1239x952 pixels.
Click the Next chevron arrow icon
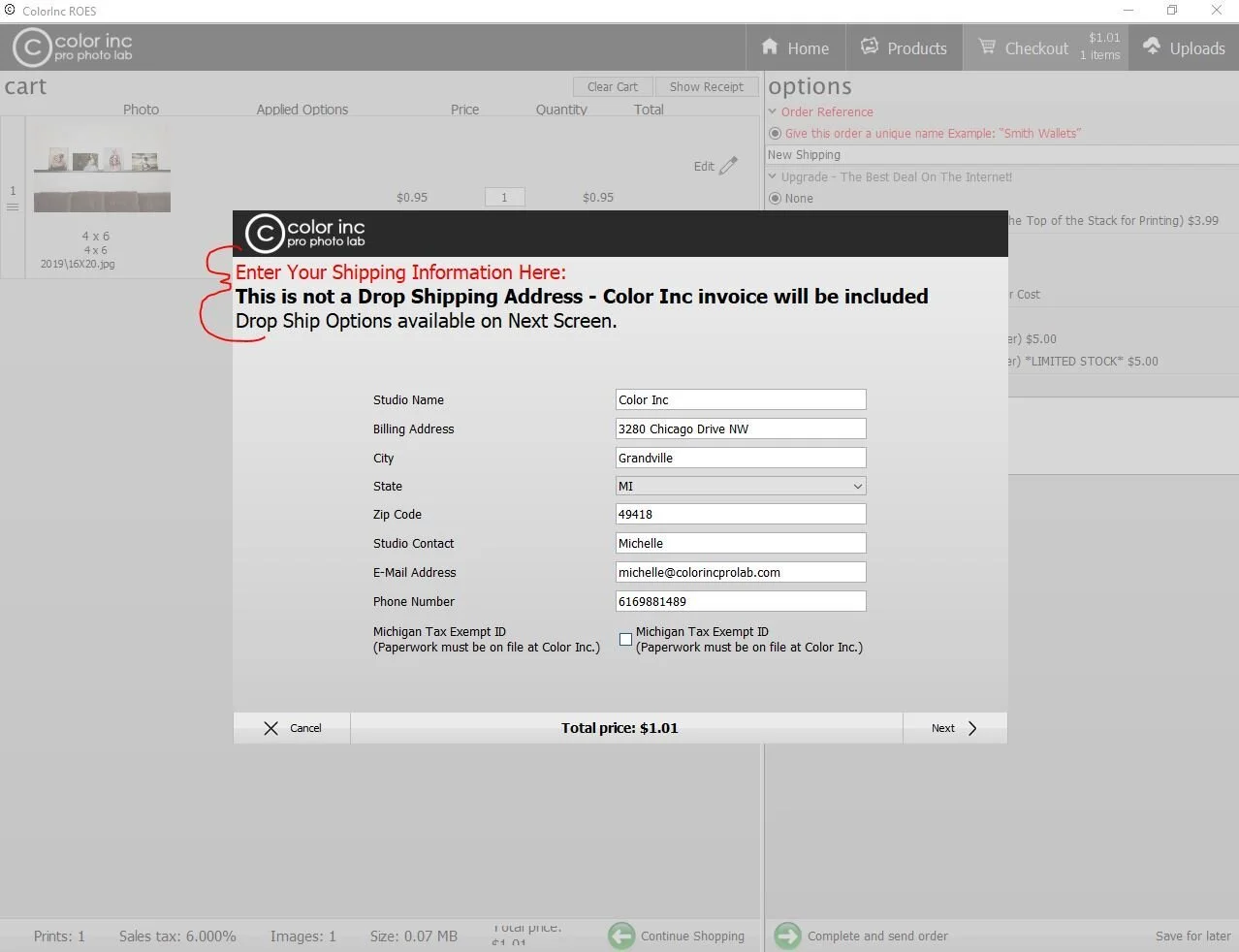972,728
